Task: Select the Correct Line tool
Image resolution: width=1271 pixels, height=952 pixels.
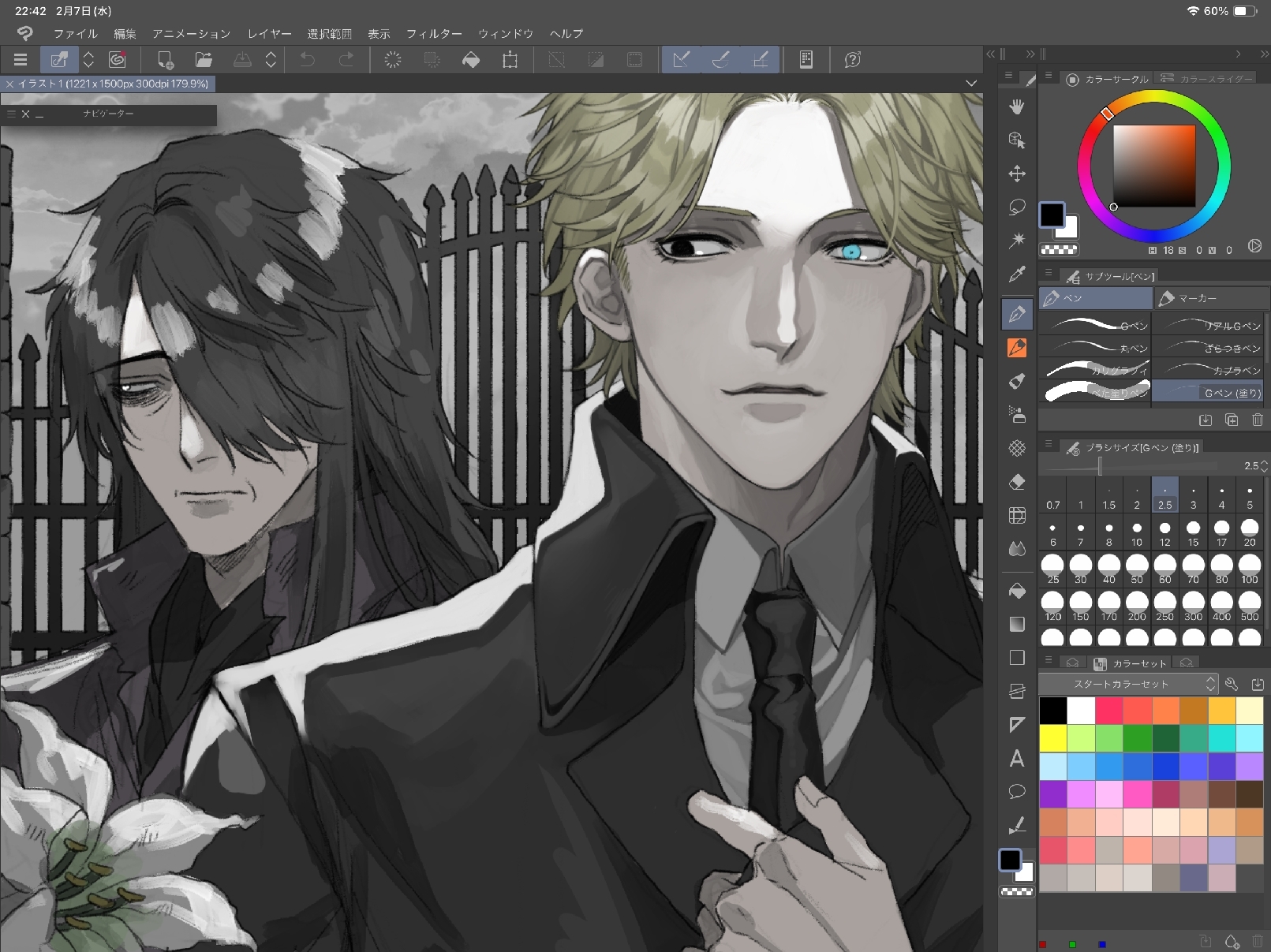Action: [x=1017, y=825]
